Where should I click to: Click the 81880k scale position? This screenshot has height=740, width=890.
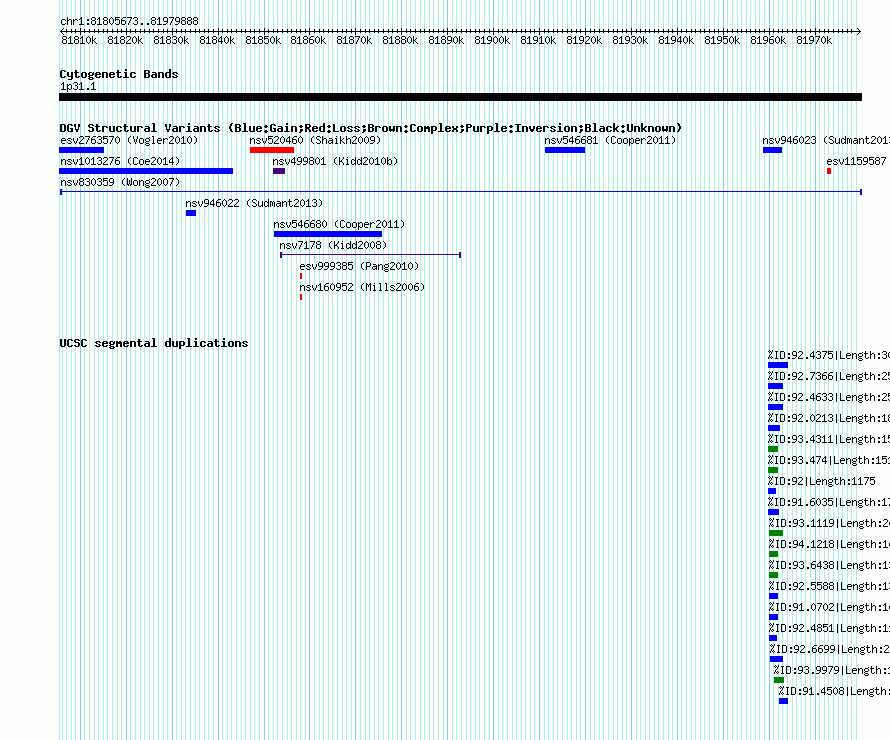tap(400, 40)
